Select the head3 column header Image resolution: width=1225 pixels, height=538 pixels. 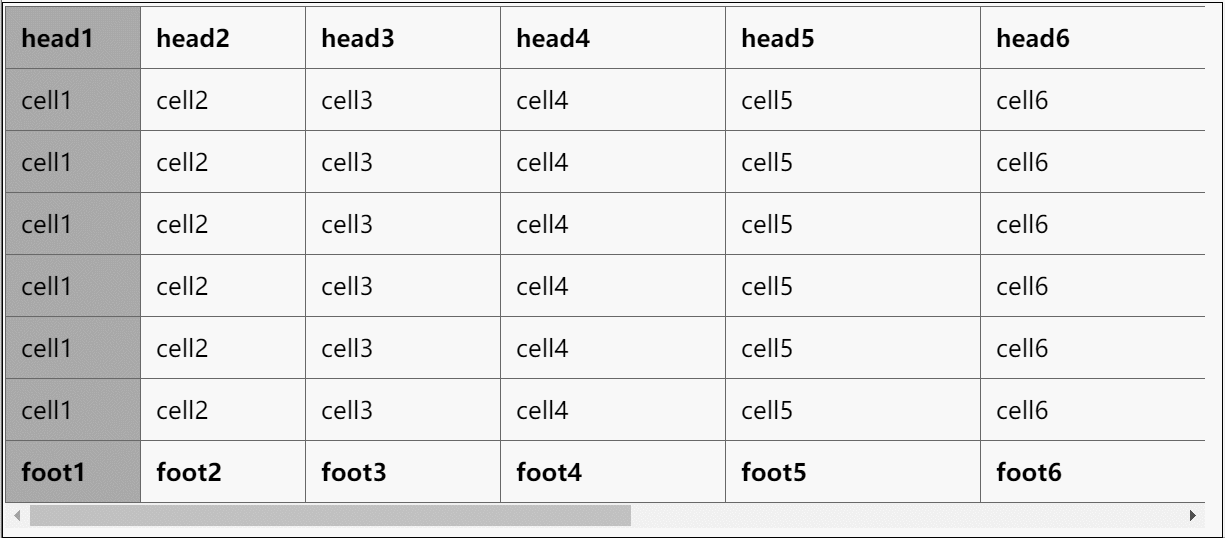[x=402, y=38]
